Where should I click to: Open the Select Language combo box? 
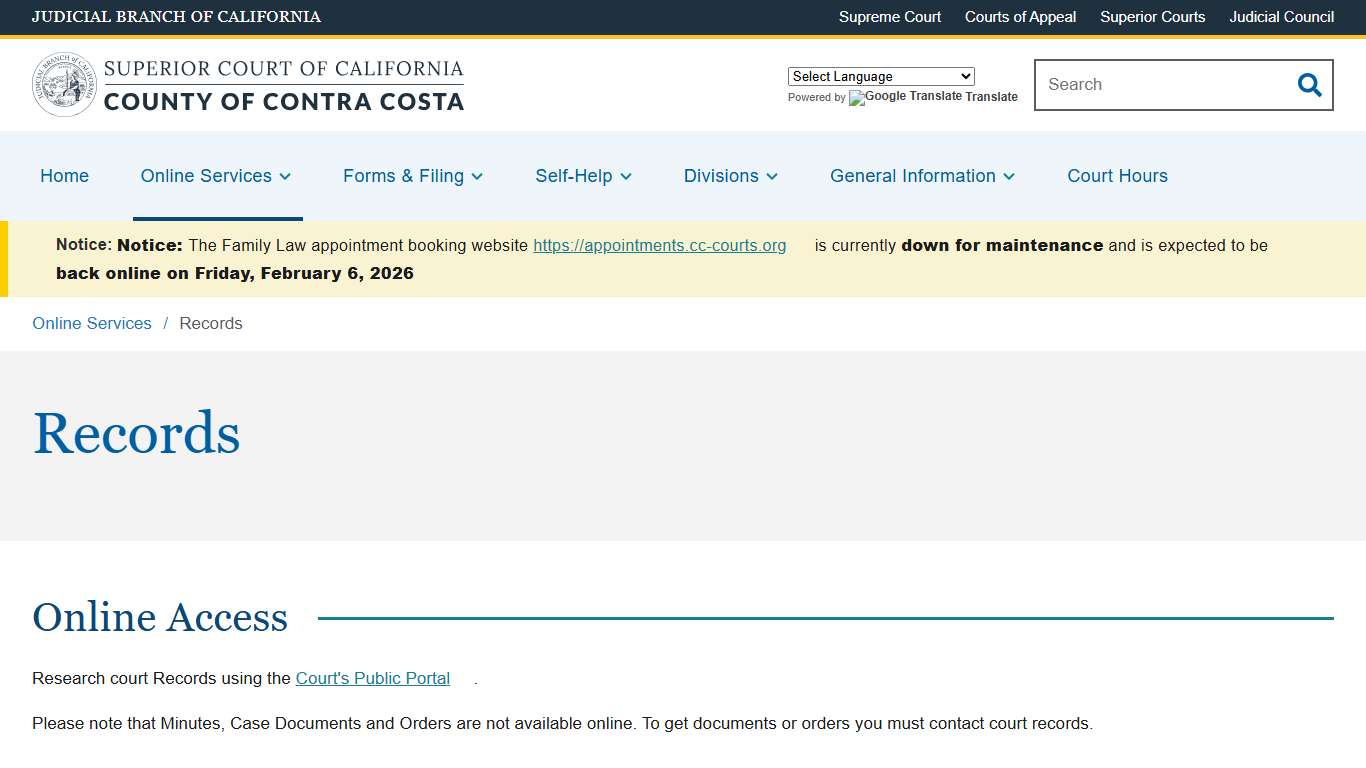tap(880, 76)
